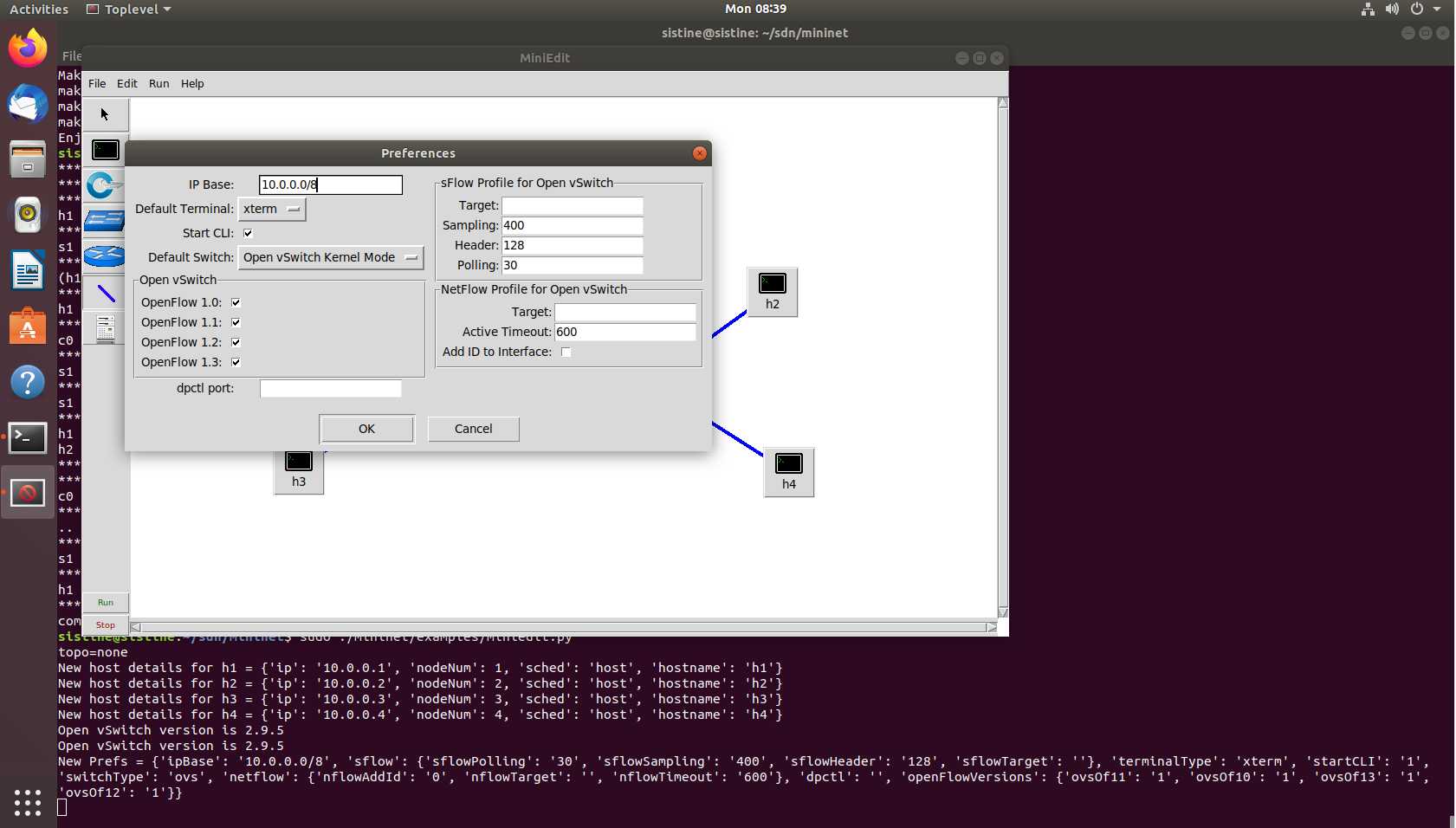This screenshot has height=828, width=1456.
Task: Confirm preferences with OK button
Action: pos(366,429)
